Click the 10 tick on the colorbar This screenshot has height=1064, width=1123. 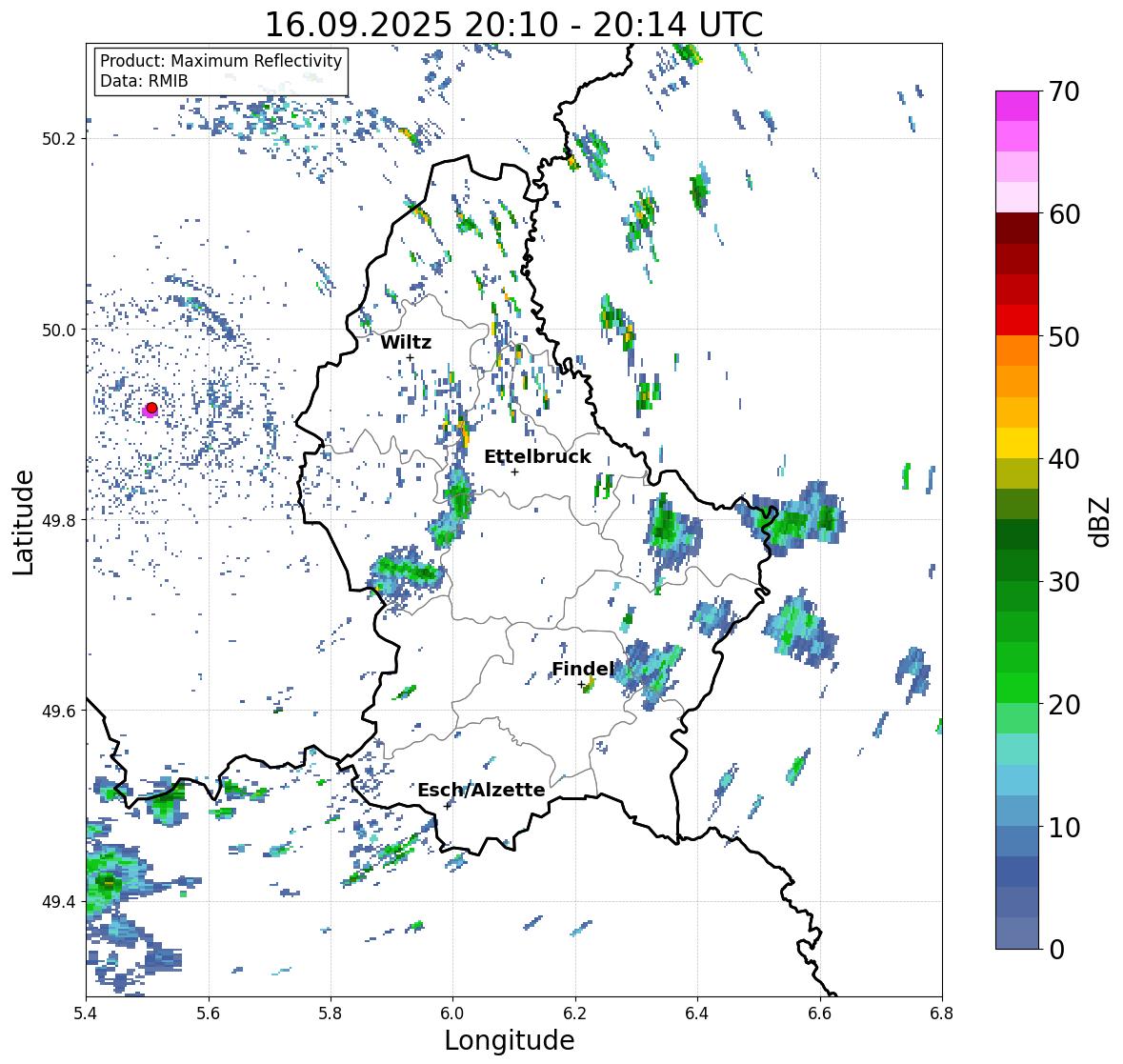[1064, 827]
